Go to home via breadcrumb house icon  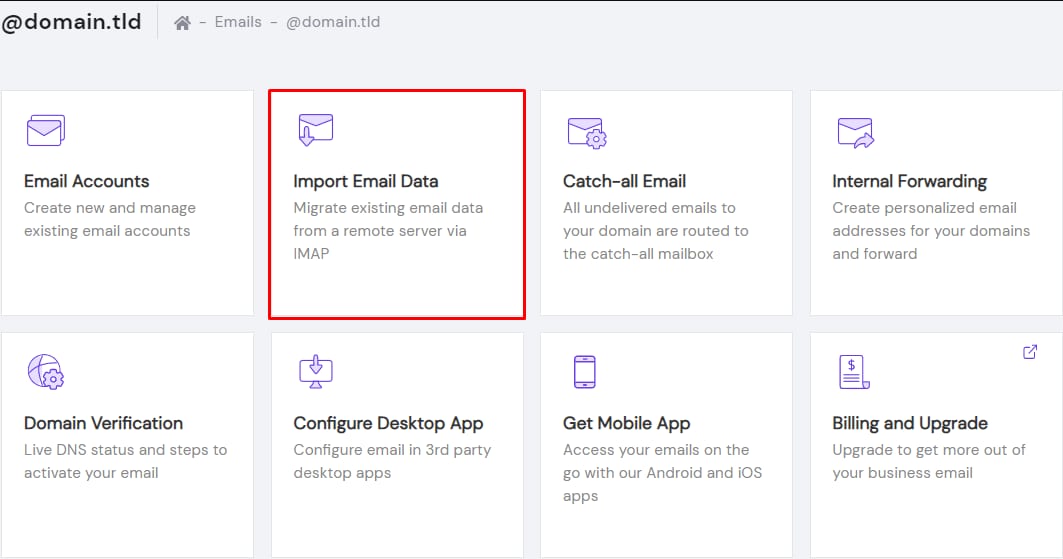182,22
